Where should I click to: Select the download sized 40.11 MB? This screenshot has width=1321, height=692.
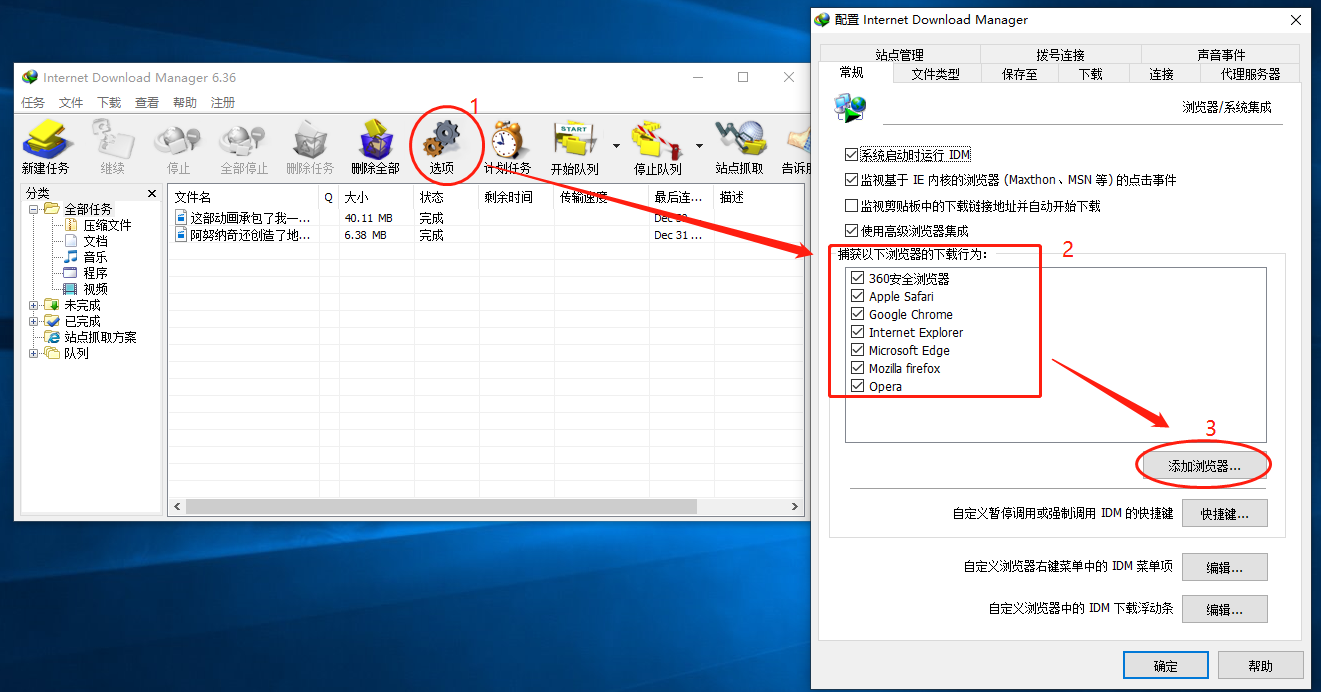(486, 218)
